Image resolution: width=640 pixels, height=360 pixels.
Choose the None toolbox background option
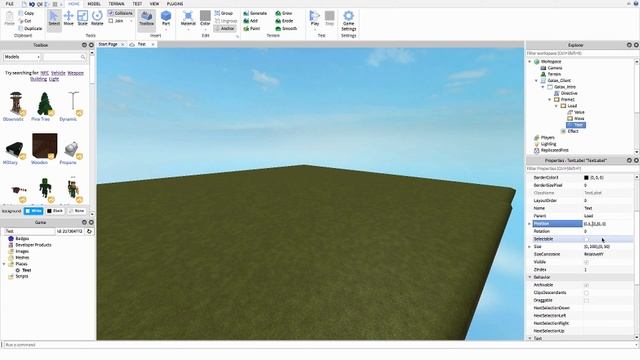(x=76, y=211)
